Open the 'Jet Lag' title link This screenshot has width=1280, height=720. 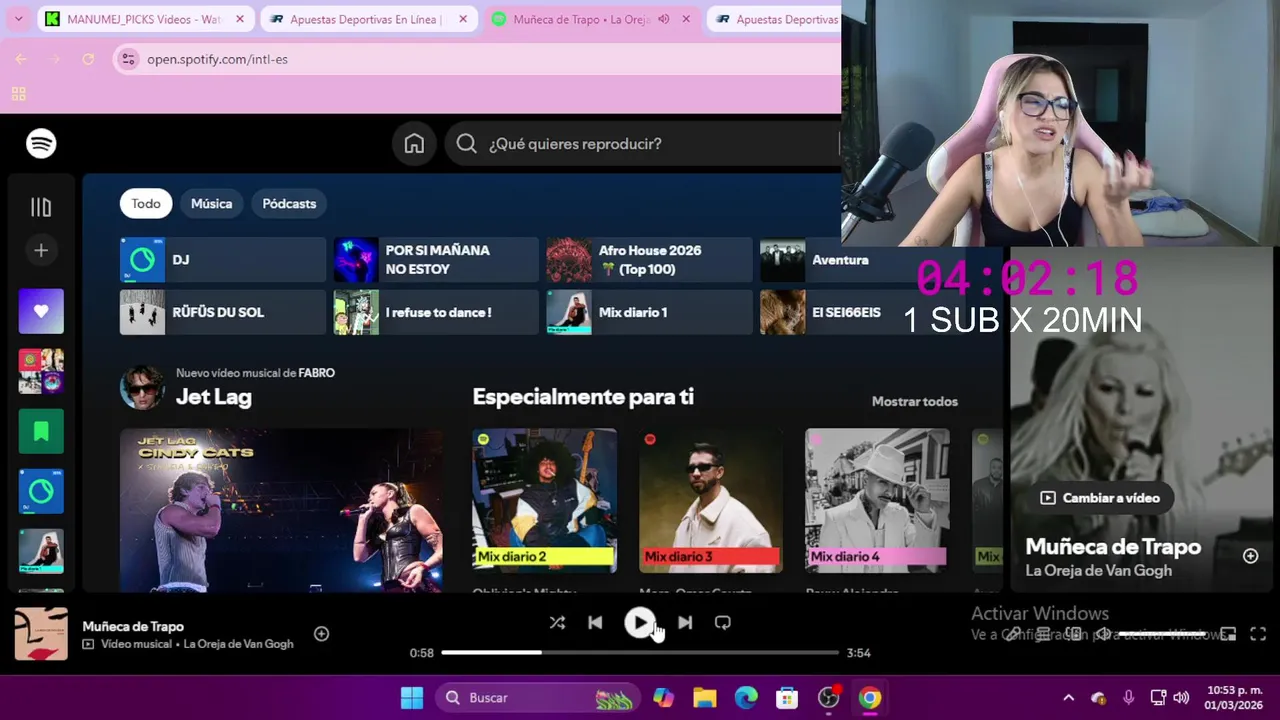tap(213, 397)
